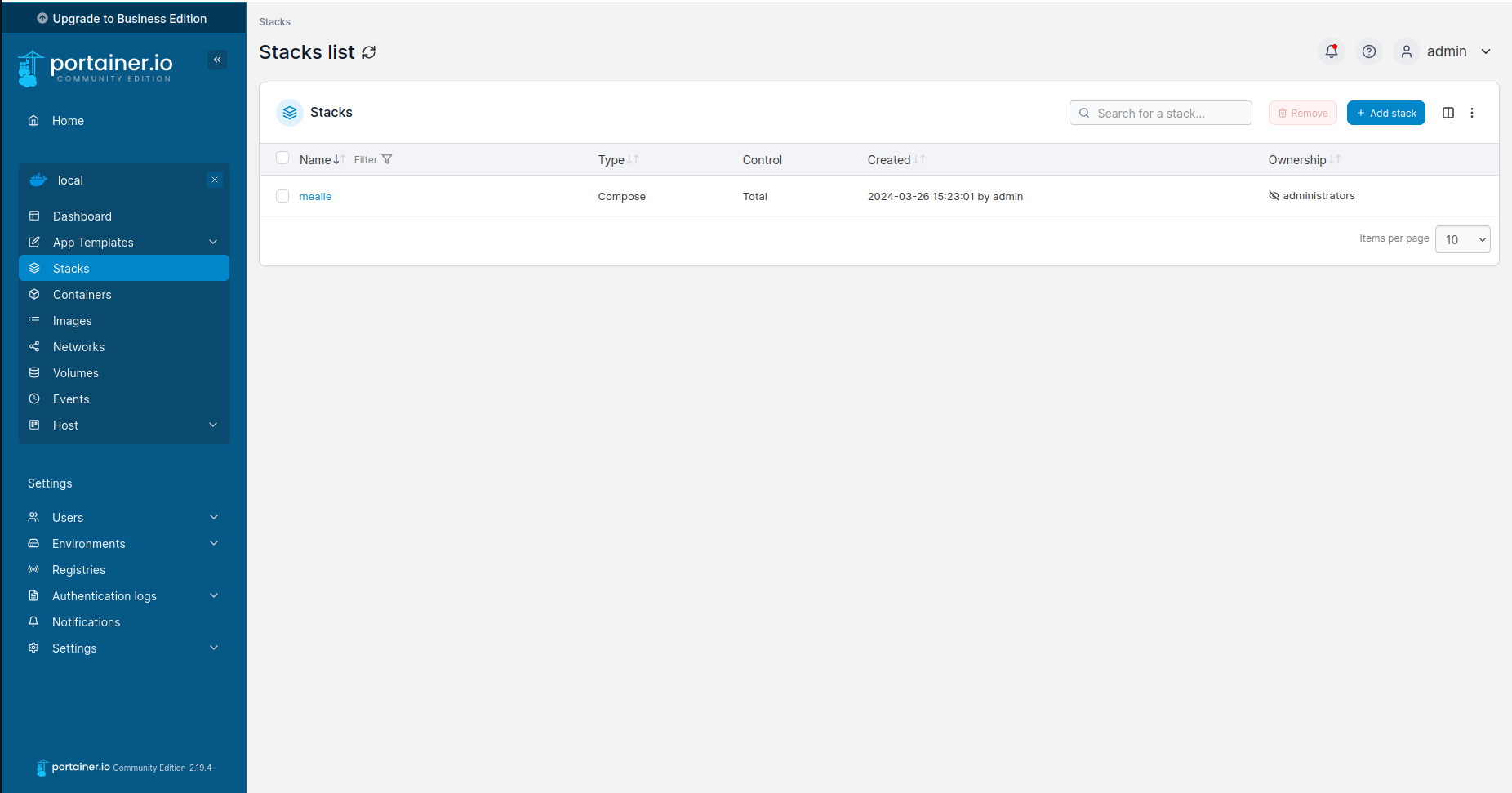Check the mealie stack checkbox

[x=282, y=196]
